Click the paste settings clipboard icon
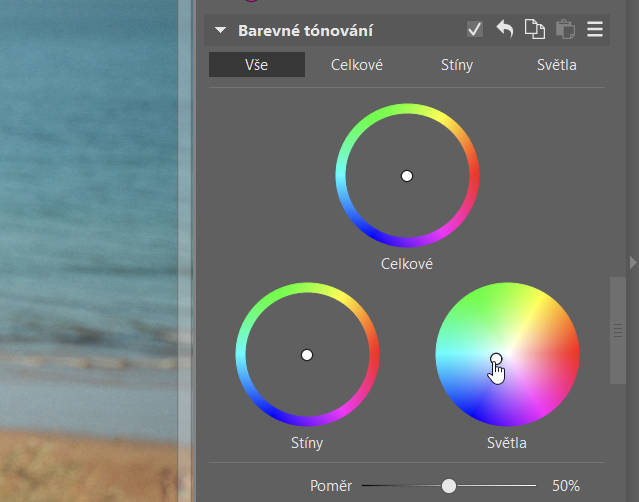Screen dimensions: 639x502 (565, 30)
